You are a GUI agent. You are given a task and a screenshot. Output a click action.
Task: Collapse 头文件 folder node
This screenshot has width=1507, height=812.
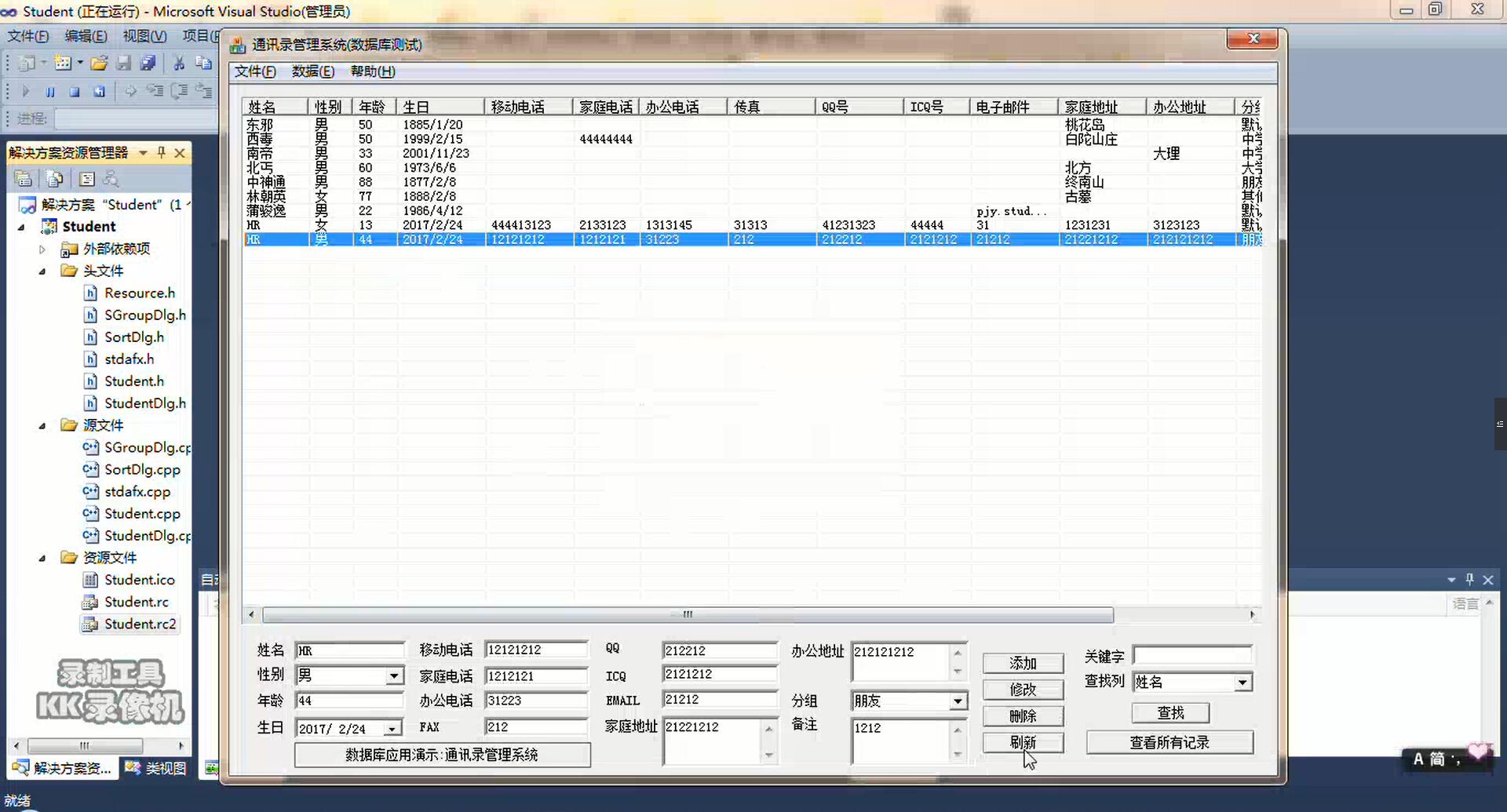point(42,271)
